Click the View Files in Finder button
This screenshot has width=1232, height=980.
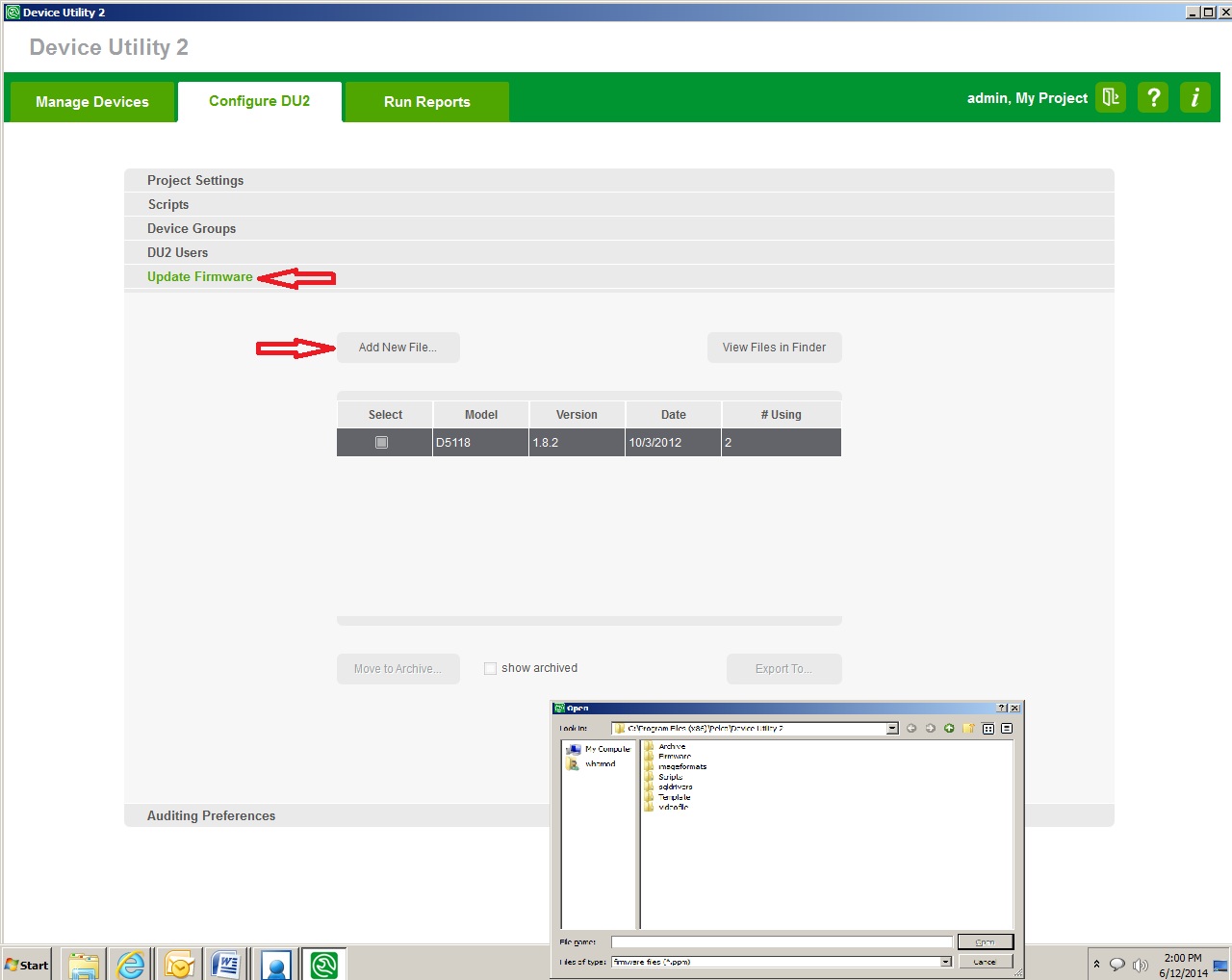click(x=774, y=348)
